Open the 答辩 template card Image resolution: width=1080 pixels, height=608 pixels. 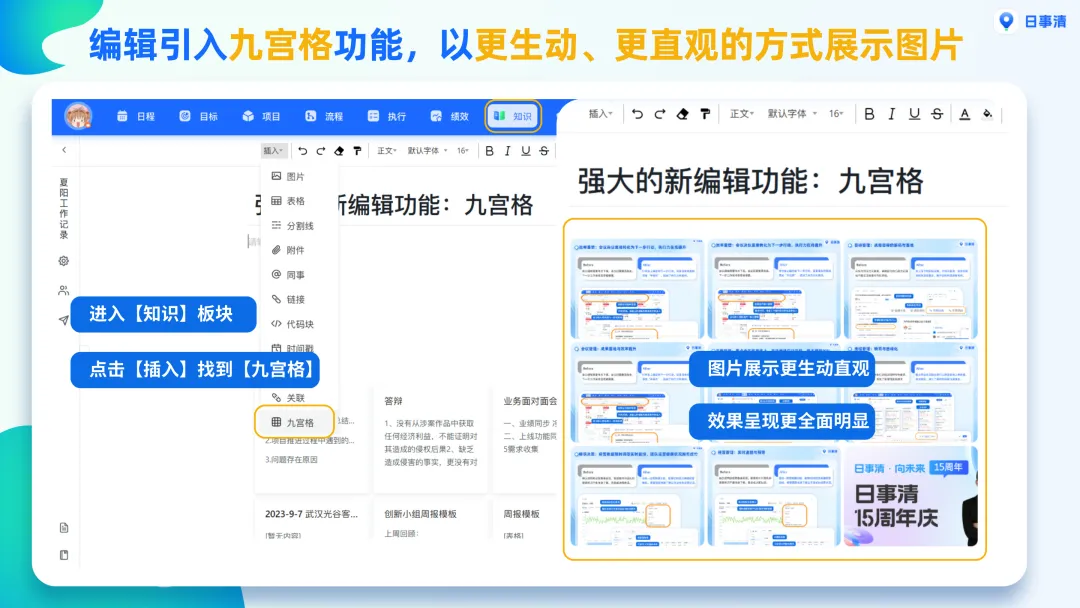click(x=430, y=438)
